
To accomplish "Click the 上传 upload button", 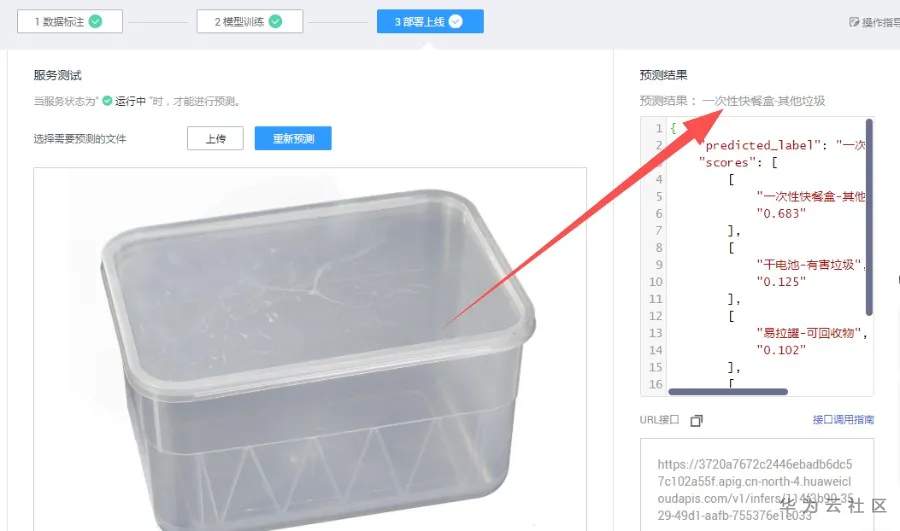I will click(215, 138).
